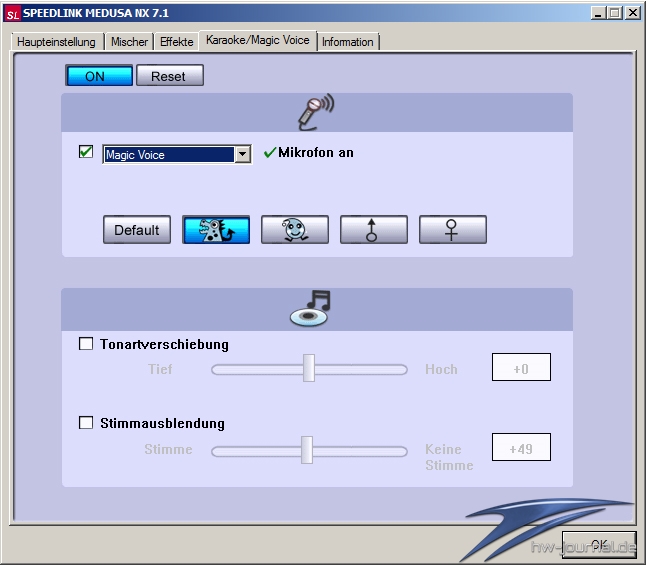Click the Default voice button
The width and height of the screenshot is (647, 566).
[137, 230]
